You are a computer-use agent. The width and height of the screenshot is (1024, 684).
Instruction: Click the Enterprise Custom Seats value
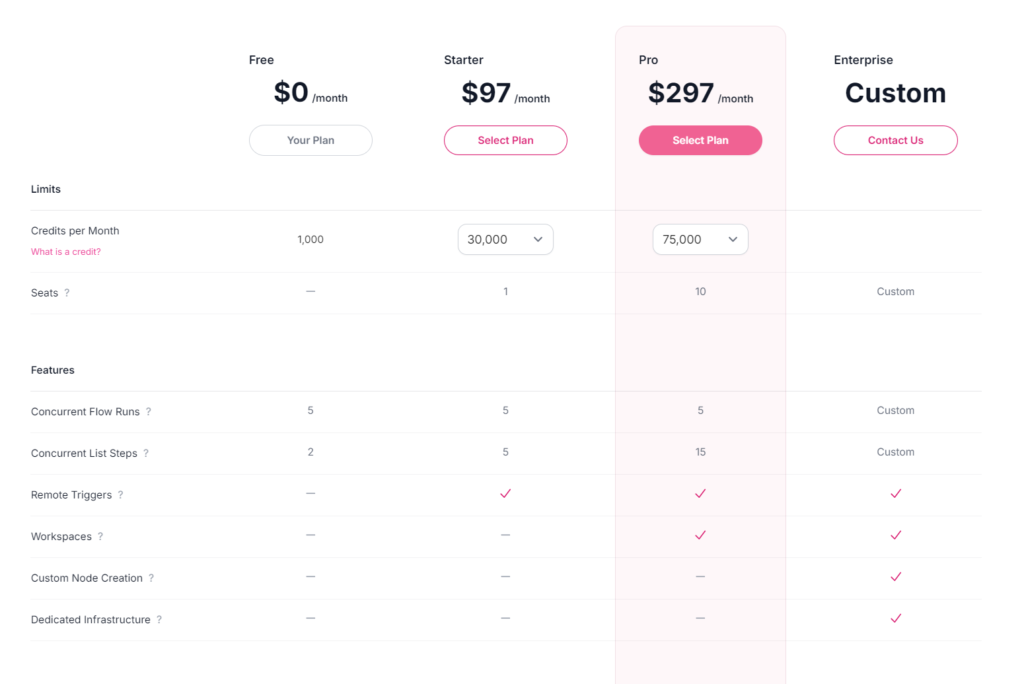coord(895,292)
